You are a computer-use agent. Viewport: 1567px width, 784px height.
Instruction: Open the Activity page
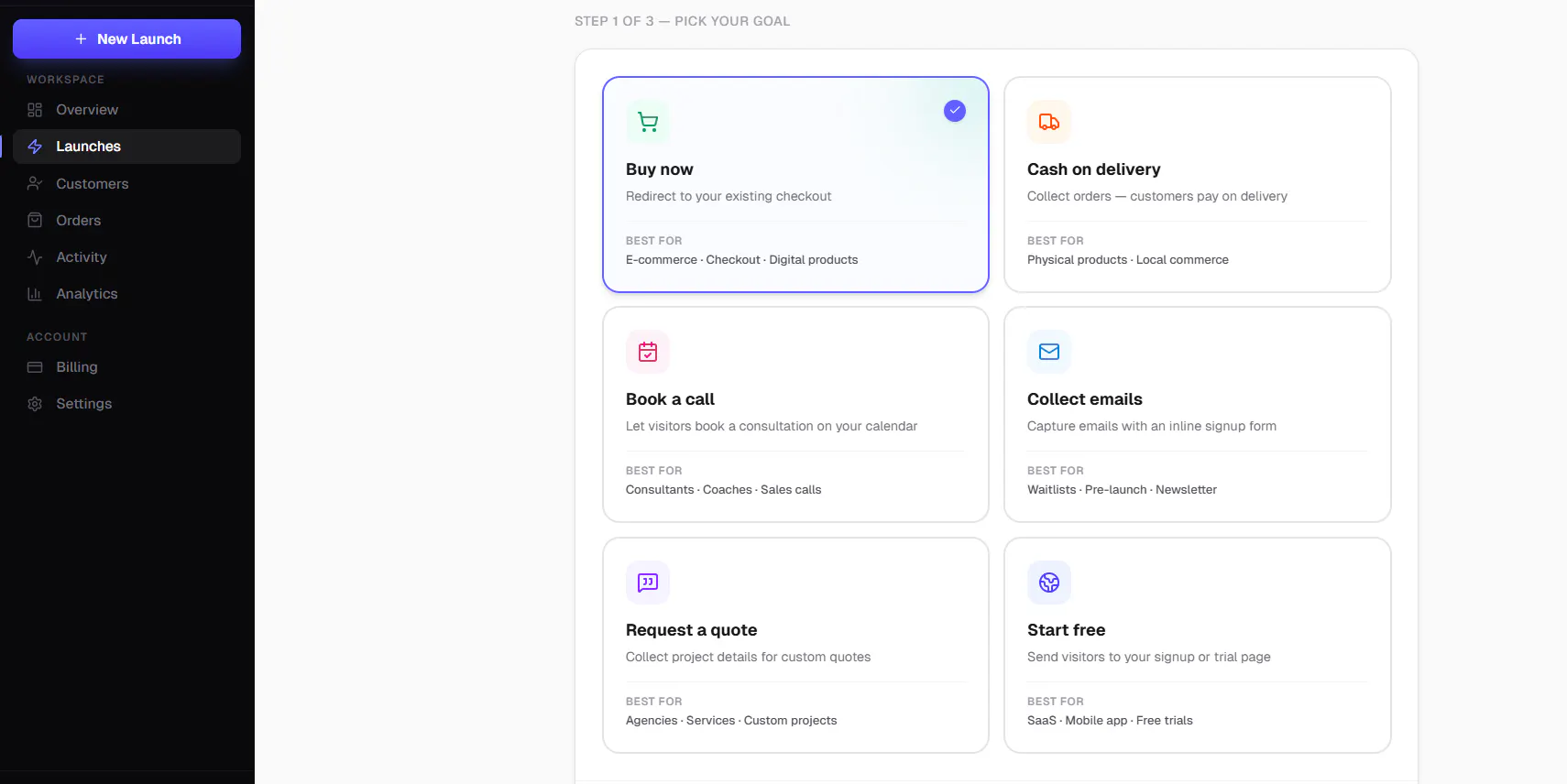click(126, 256)
